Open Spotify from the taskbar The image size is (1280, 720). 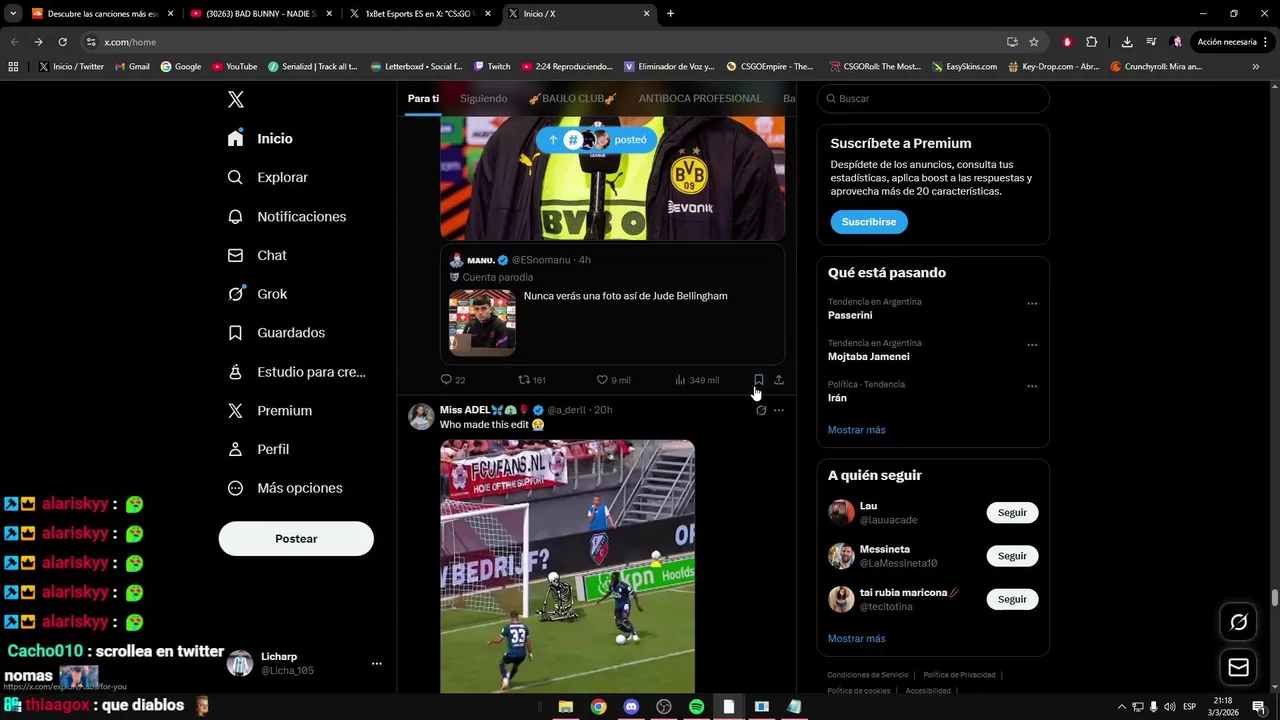pyautogui.click(x=696, y=707)
